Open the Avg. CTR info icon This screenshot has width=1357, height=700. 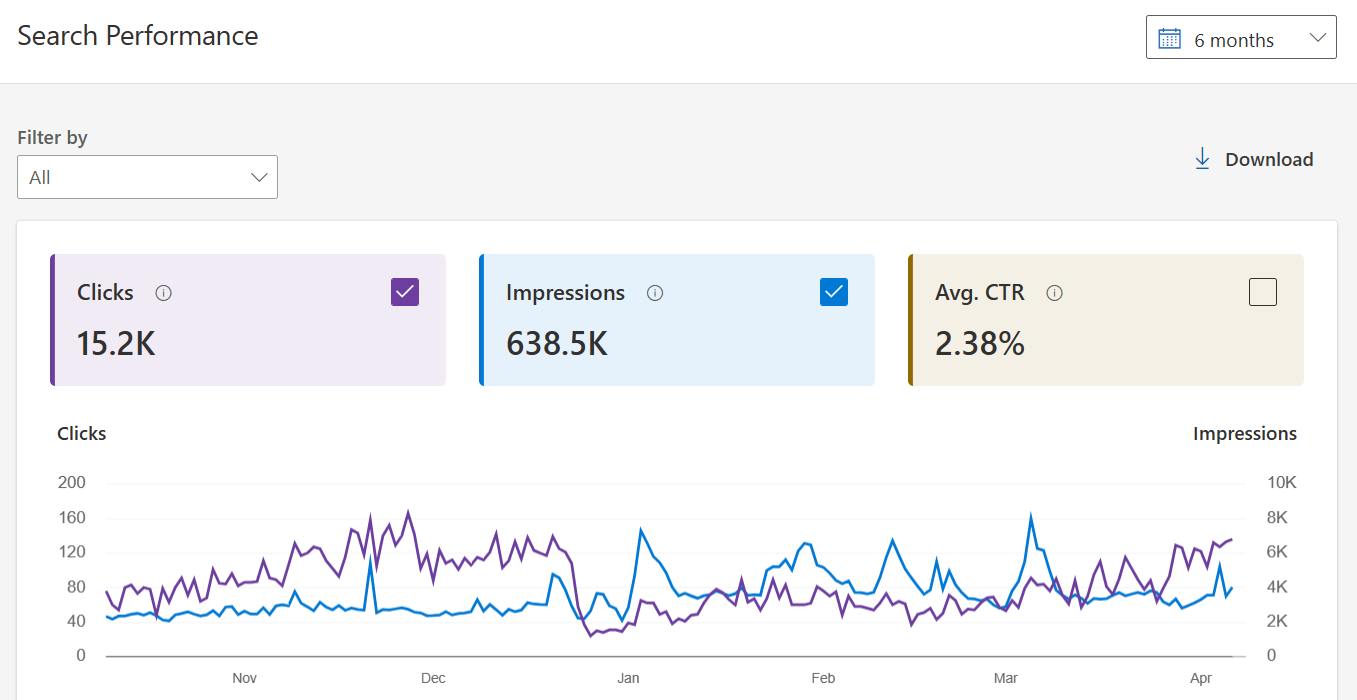[1054, 293]
